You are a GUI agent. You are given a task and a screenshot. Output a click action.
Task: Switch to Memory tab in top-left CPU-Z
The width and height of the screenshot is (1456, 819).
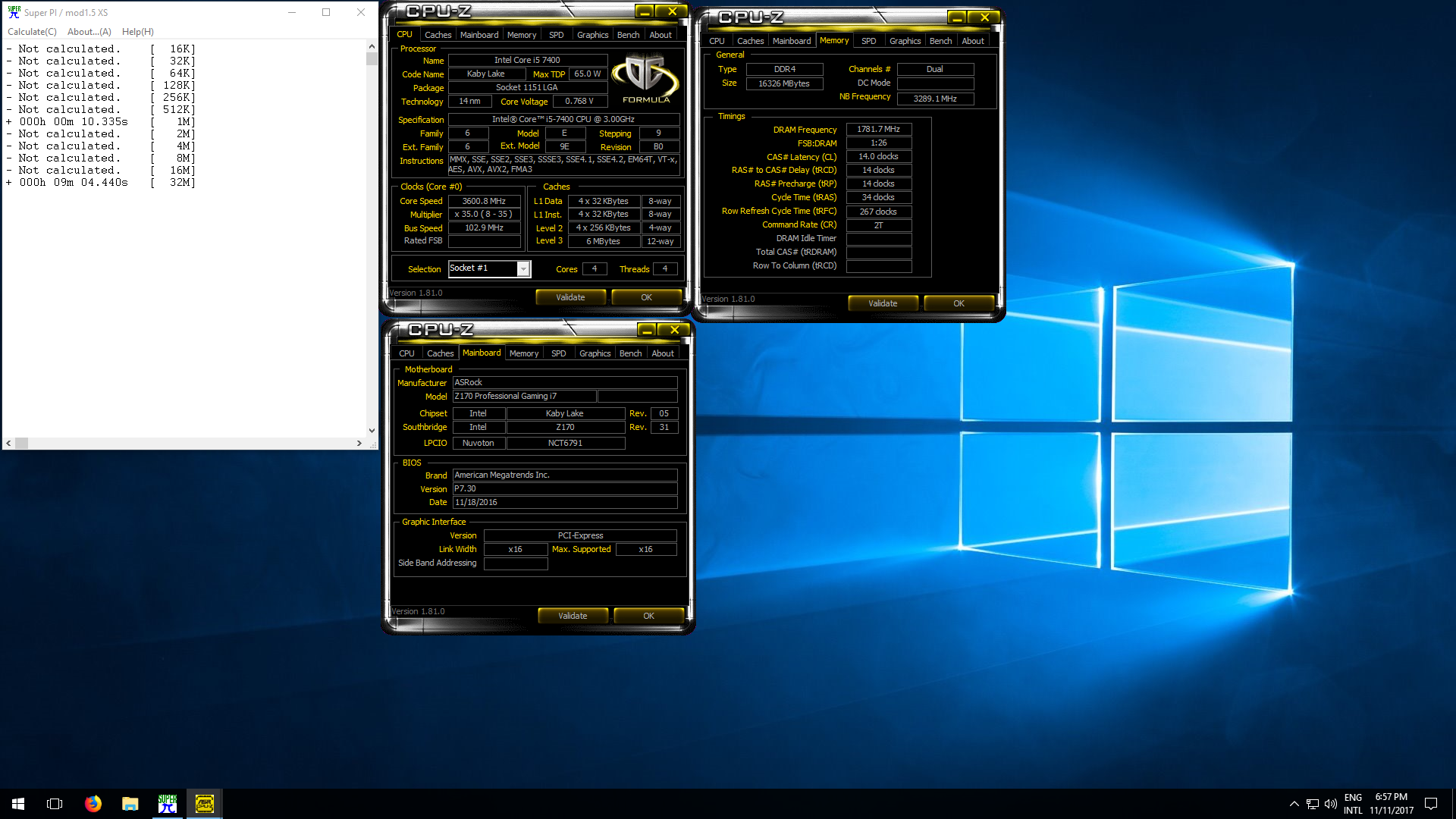pos(522,35)
